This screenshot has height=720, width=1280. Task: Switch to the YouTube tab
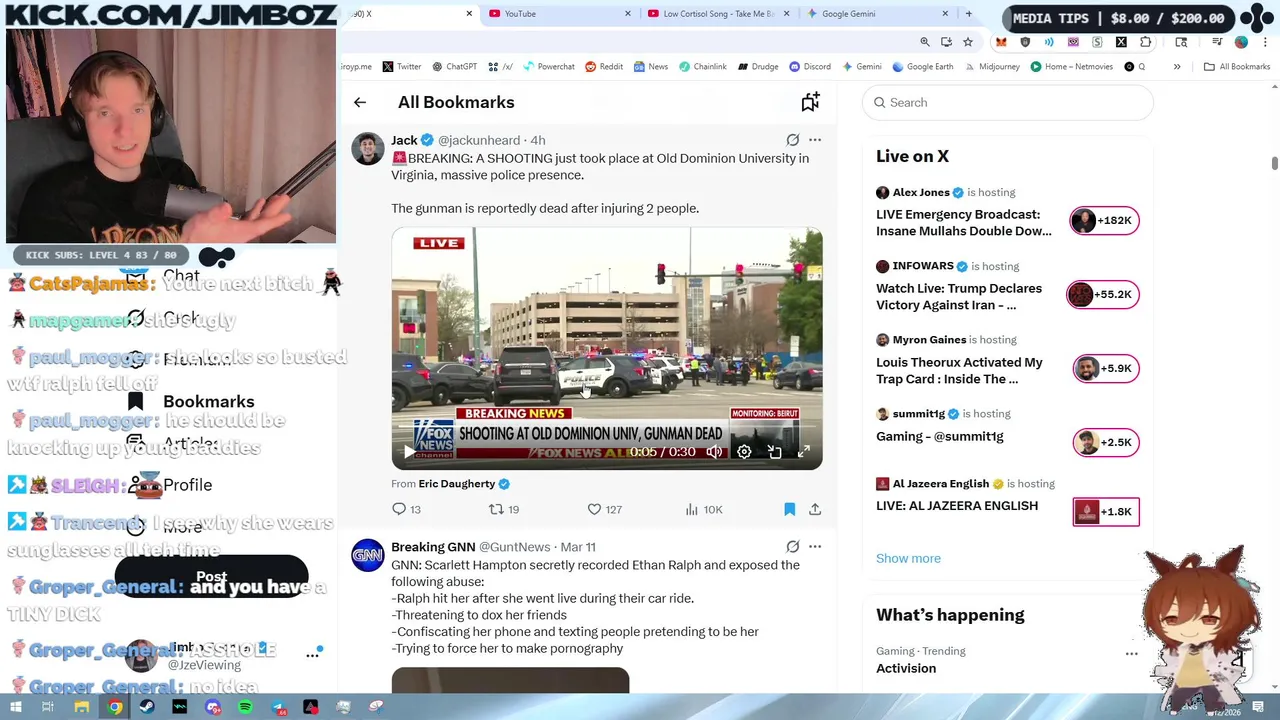[x=558, y=14]
